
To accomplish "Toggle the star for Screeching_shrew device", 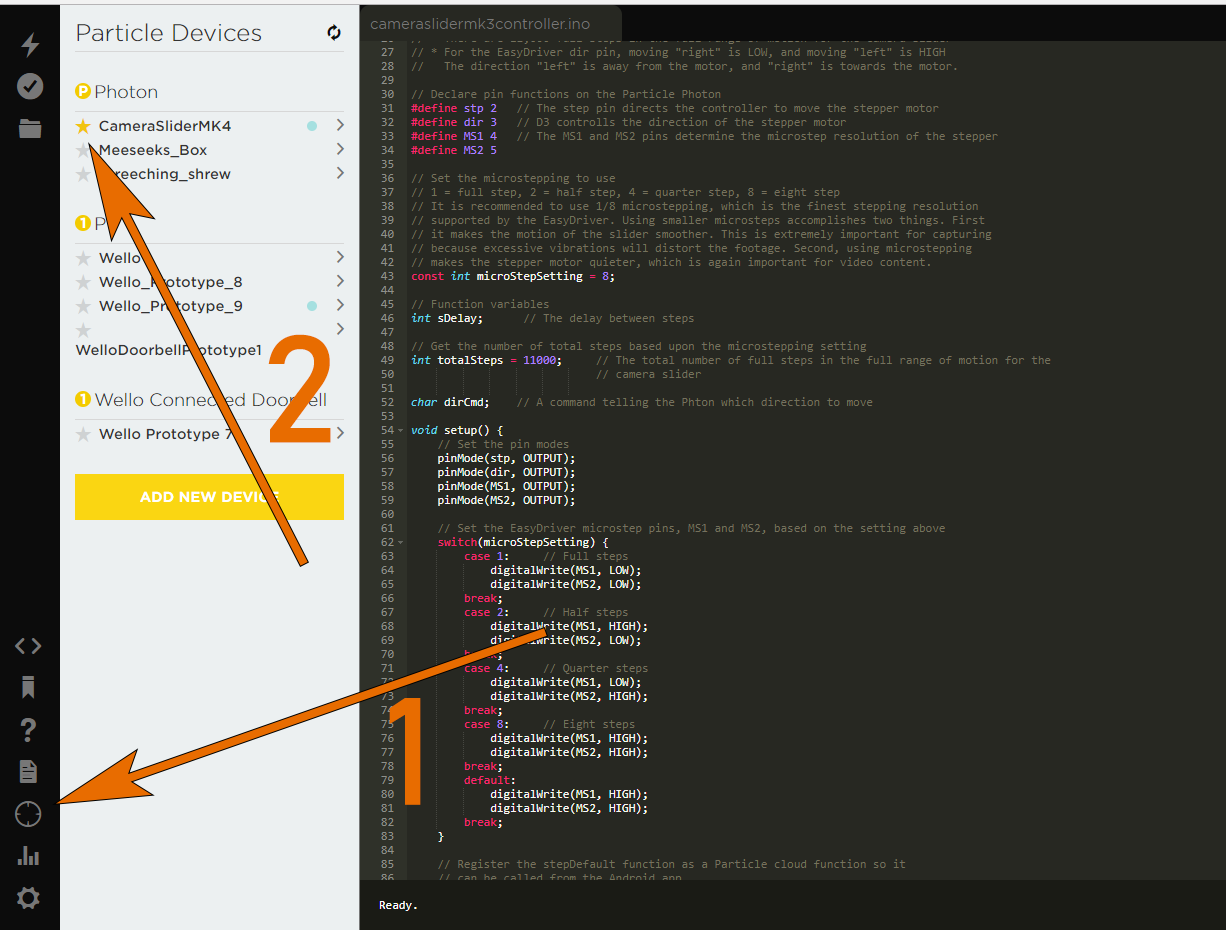I will pyautogui.click(x=83, y=174).
